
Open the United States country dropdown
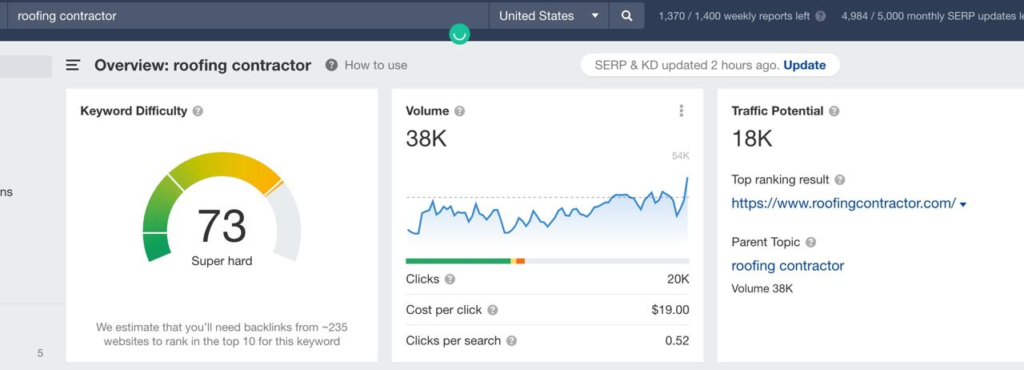click(549, 16)
